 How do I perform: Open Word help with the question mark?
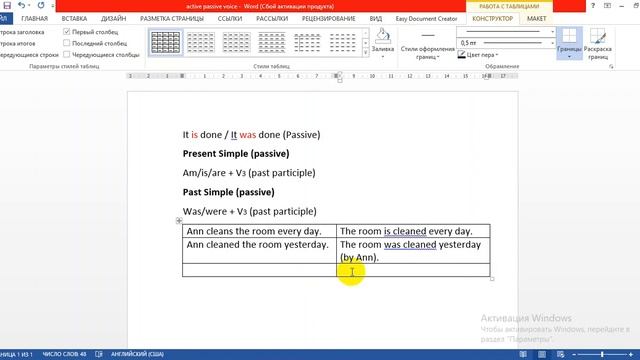593,6
